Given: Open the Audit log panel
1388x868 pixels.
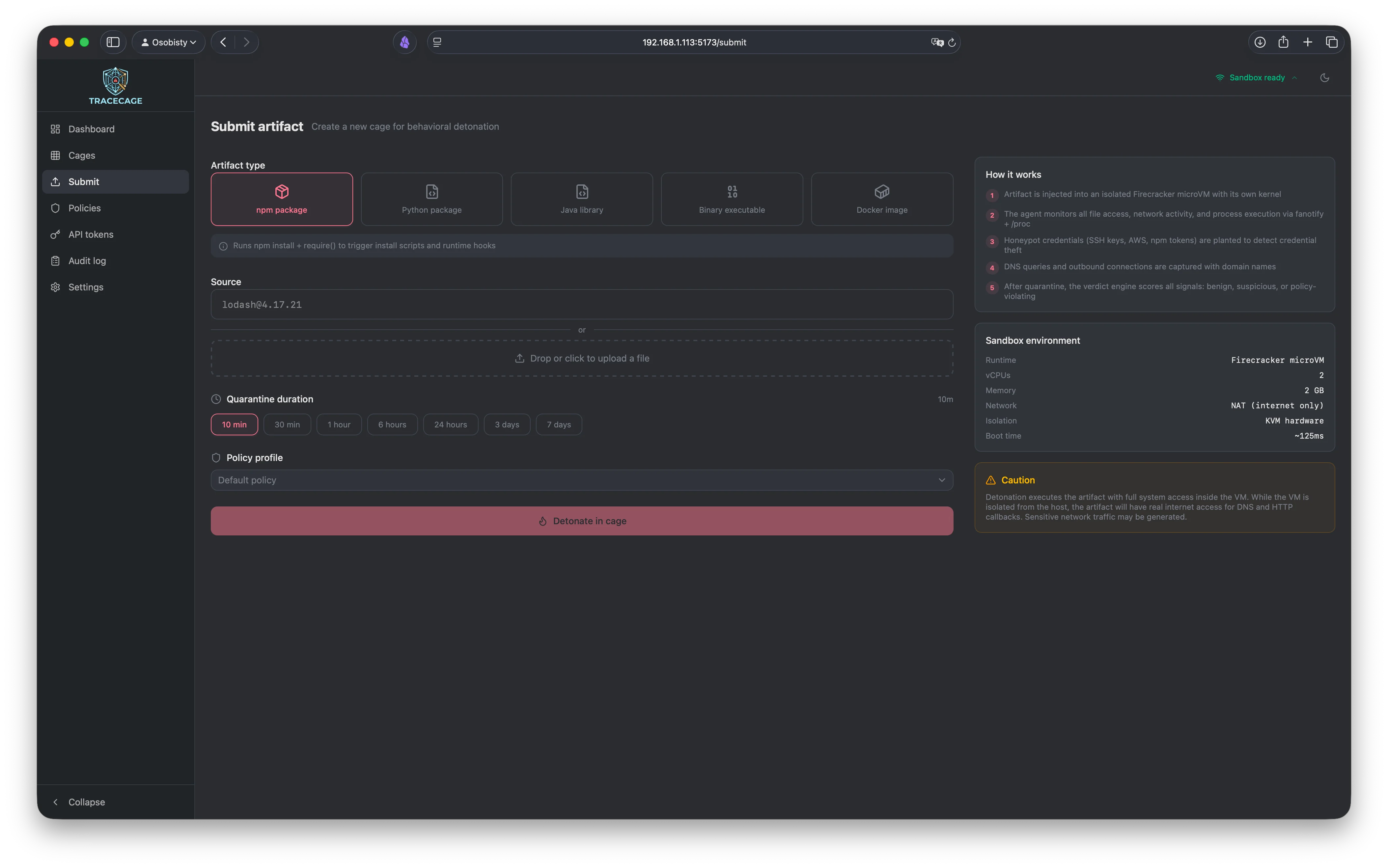Looking at the screenshot, I should (x=86, y=260).
